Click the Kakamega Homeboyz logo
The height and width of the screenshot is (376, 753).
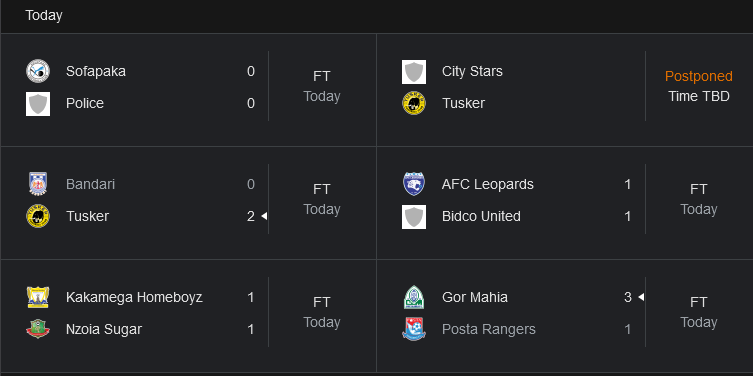point(38,297)
